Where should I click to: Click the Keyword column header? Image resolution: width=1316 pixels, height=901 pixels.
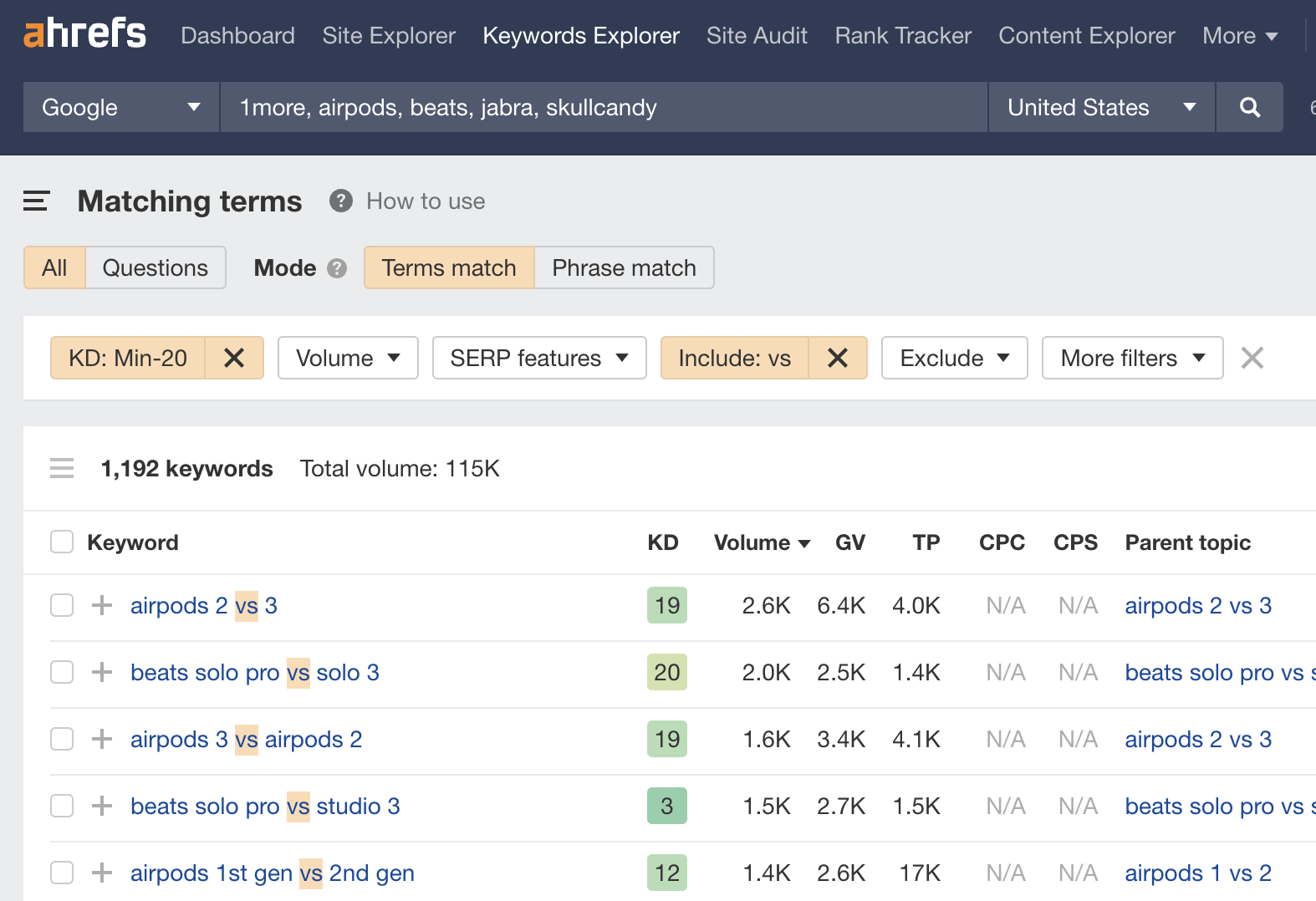[133, 542]
